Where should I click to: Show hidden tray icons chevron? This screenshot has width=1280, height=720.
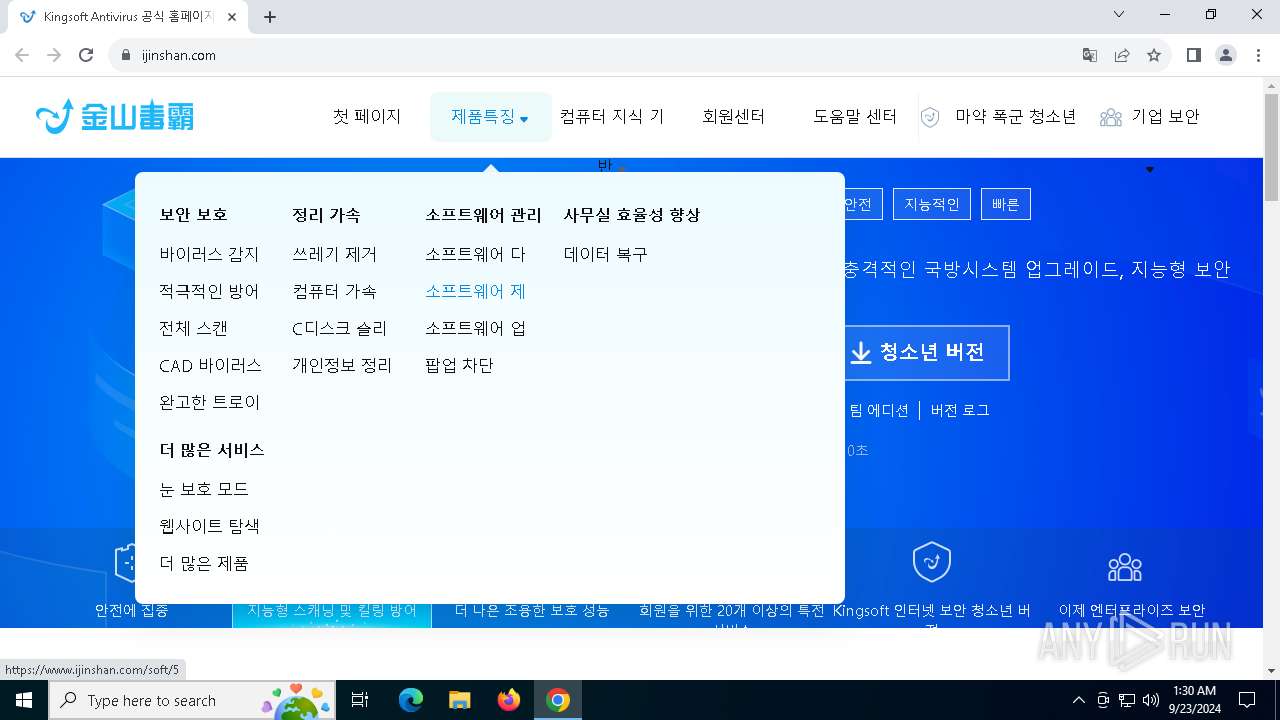point(1078,700)
